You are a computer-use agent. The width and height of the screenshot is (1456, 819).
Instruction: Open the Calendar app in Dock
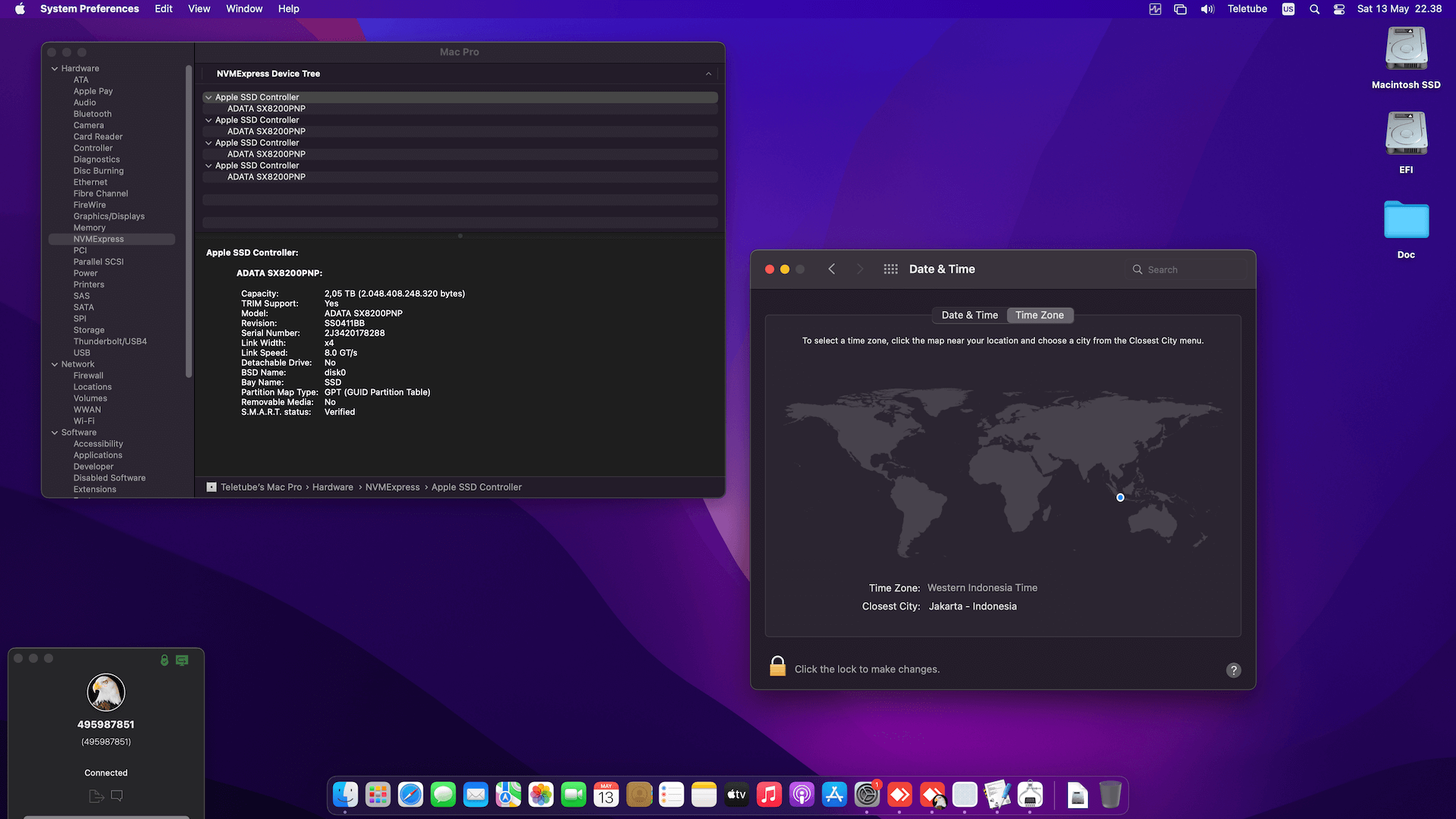tap(606, 795)
